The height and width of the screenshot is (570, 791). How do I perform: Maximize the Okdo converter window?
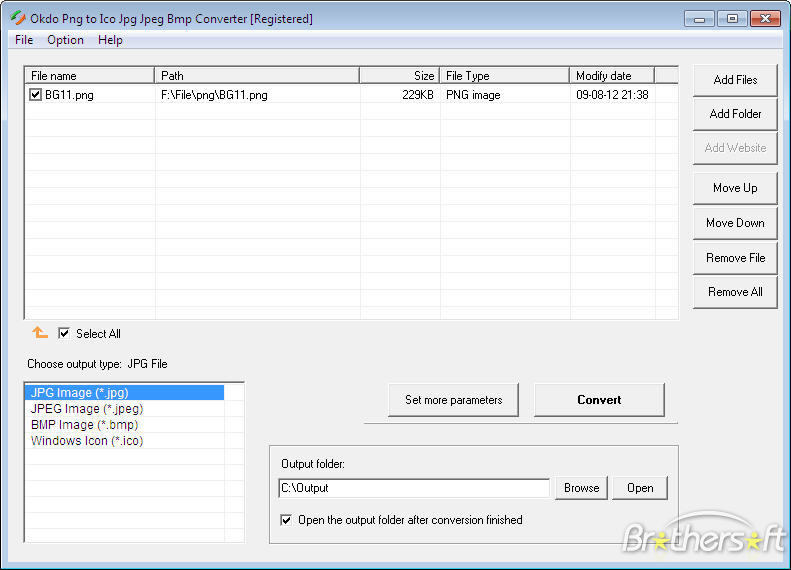click(x=732, y=19)
